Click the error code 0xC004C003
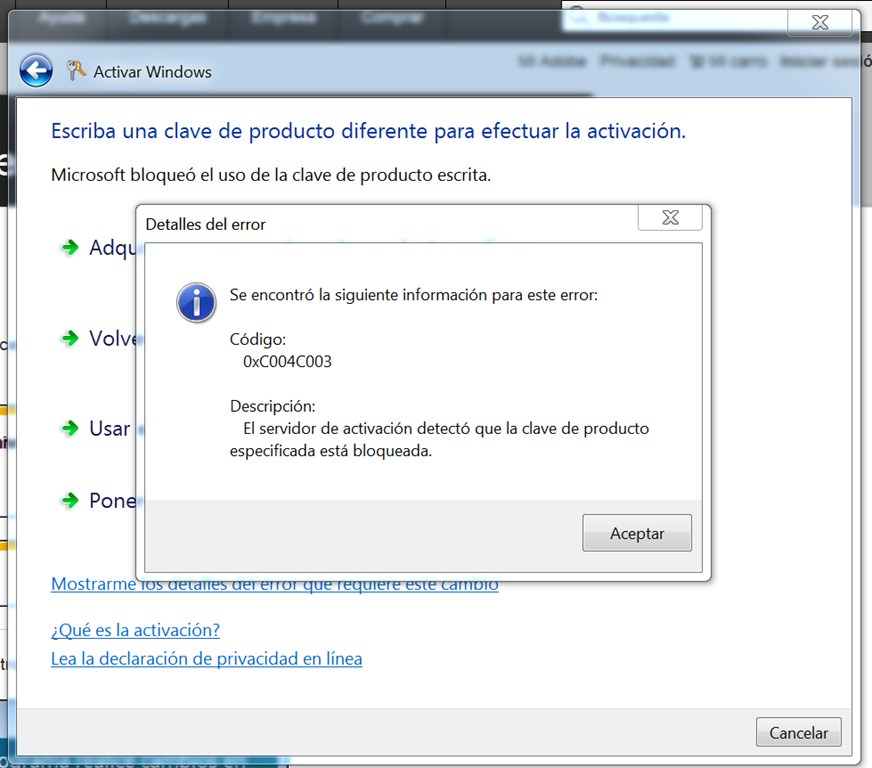872x768 pixels. [x=287, y=361]
